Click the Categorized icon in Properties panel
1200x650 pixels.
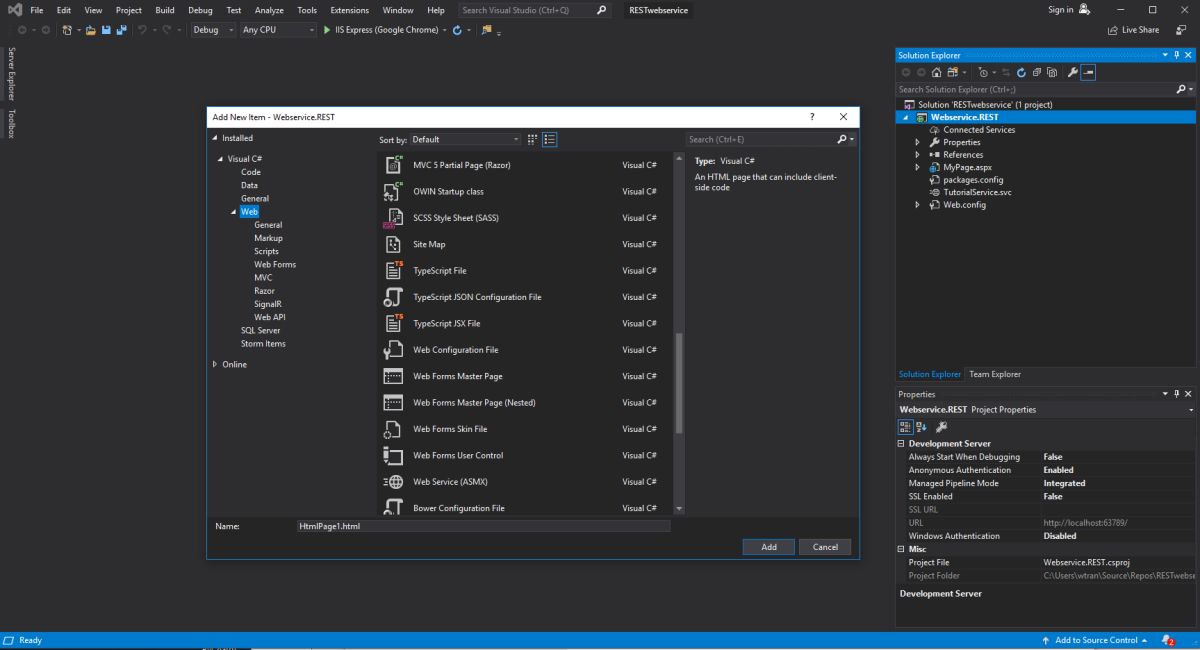pos(906,426)
